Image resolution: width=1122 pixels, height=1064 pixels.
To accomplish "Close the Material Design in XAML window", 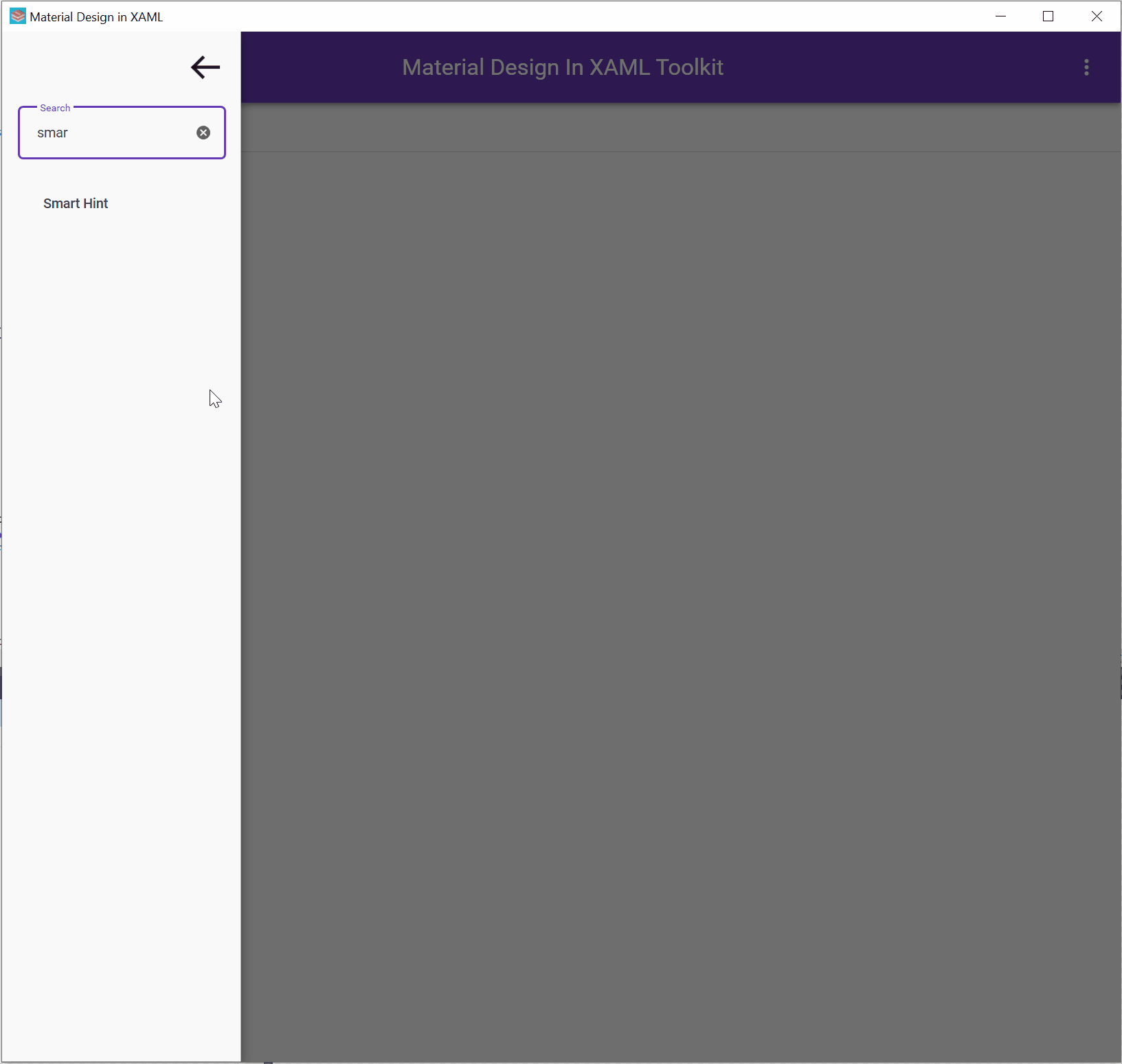I will pos(1097,16).
